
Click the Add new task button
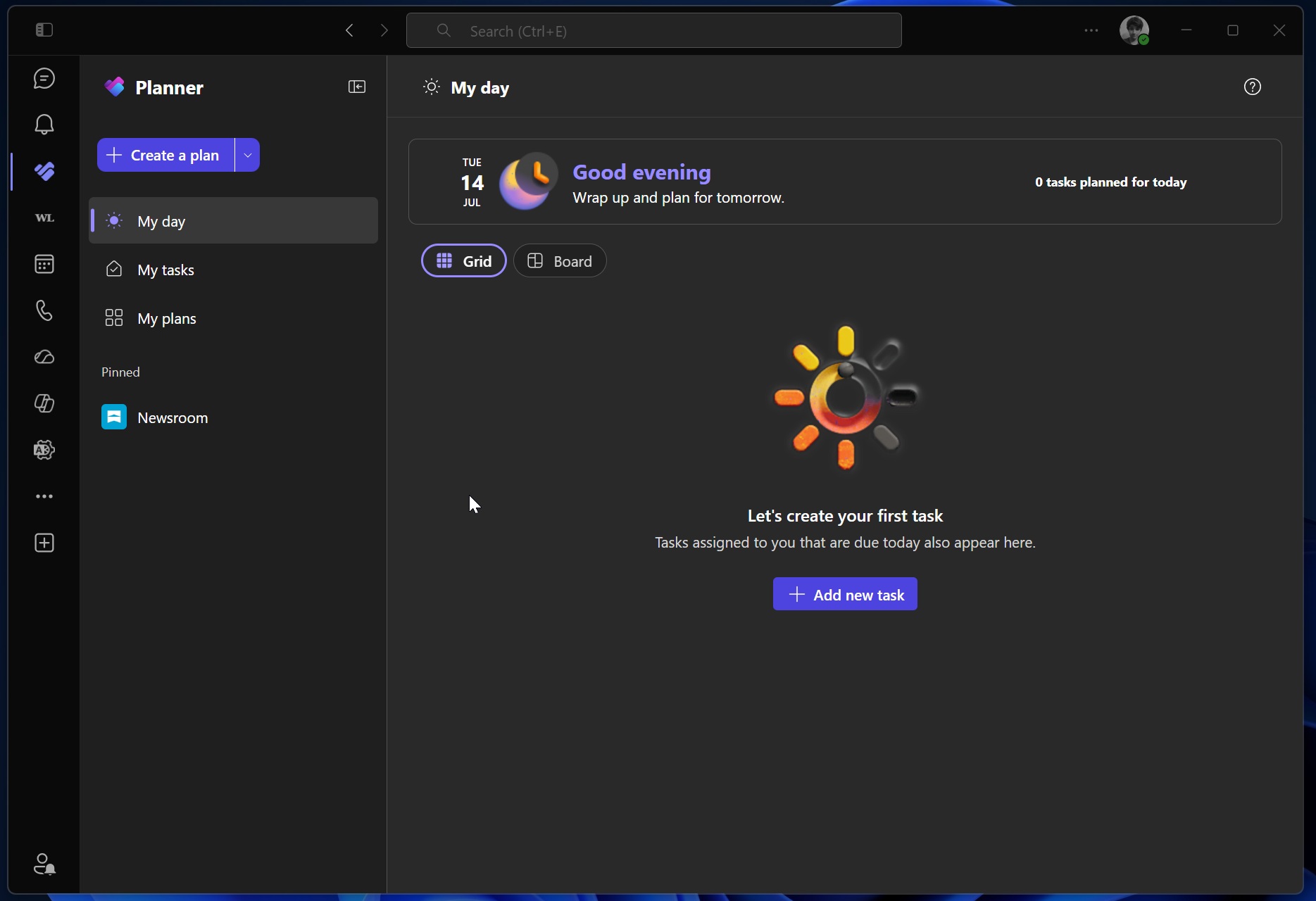(x=845, y=594)
